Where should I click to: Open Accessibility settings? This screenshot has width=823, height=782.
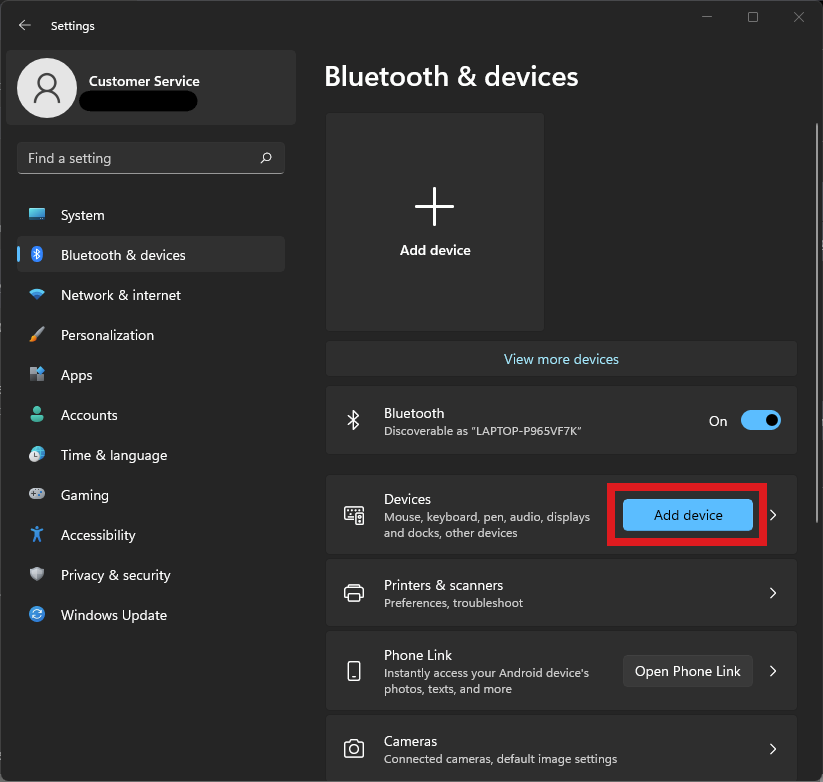[x=151, y=535]
